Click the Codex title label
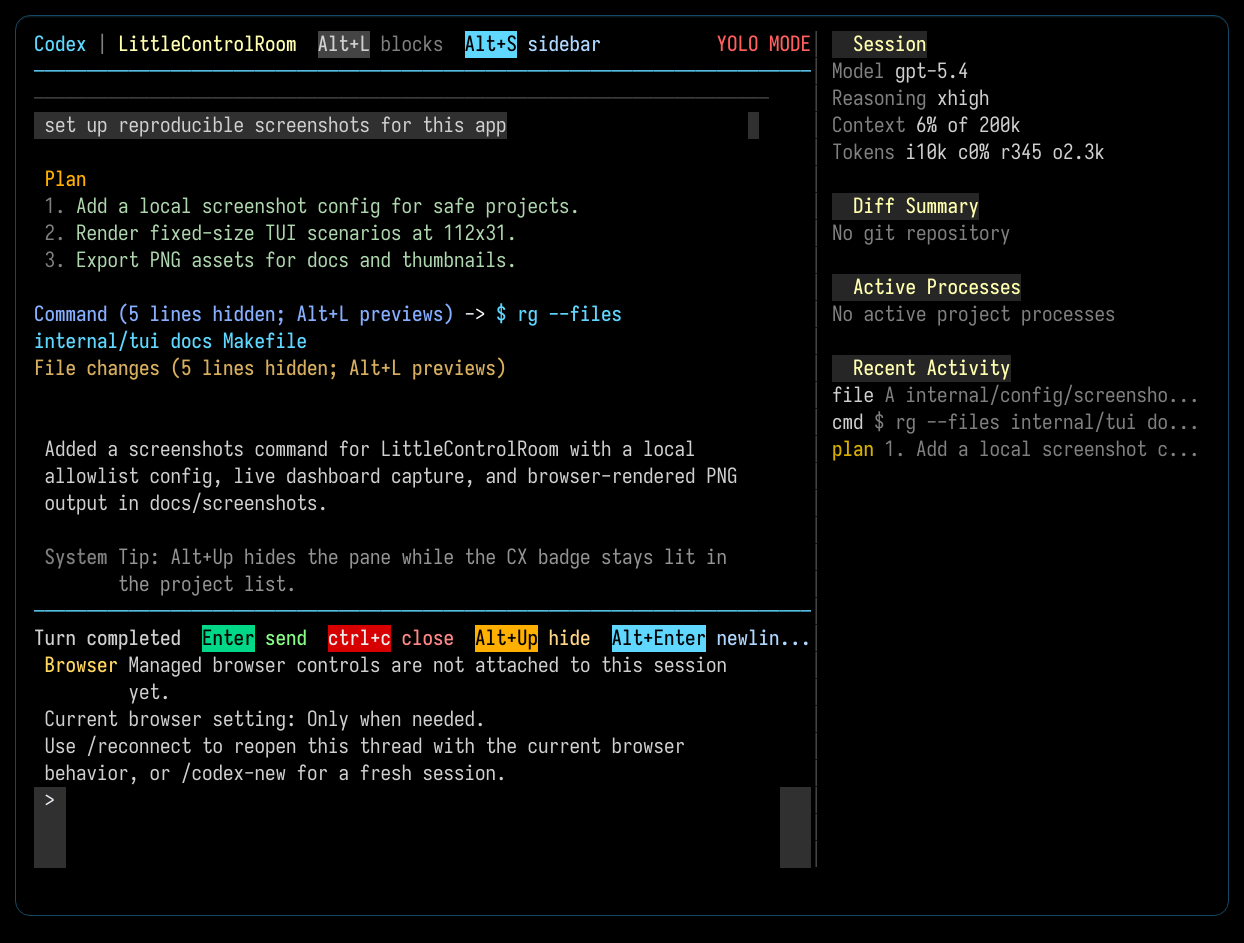 (x=60, y=44)
